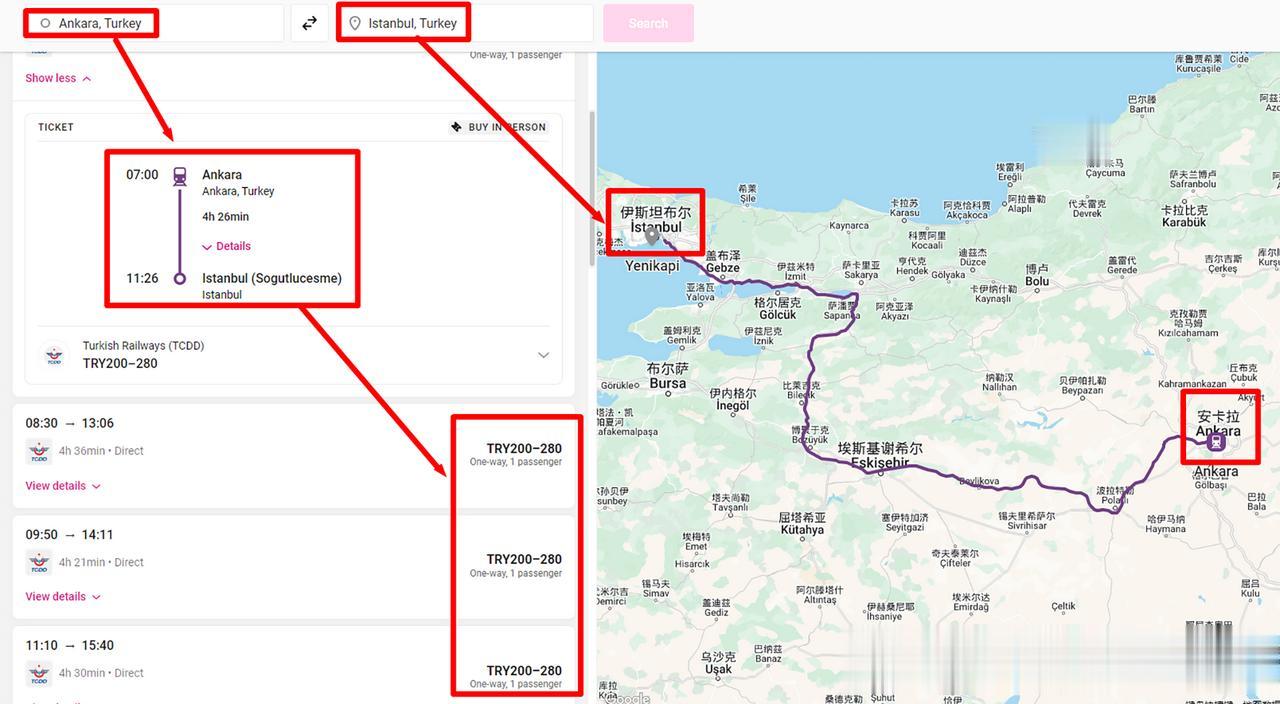The height and width of the screenshot is (704, 1280).
Task: Click the TRY200–280 price on the 08:30 trip
Action: (524, 449)
